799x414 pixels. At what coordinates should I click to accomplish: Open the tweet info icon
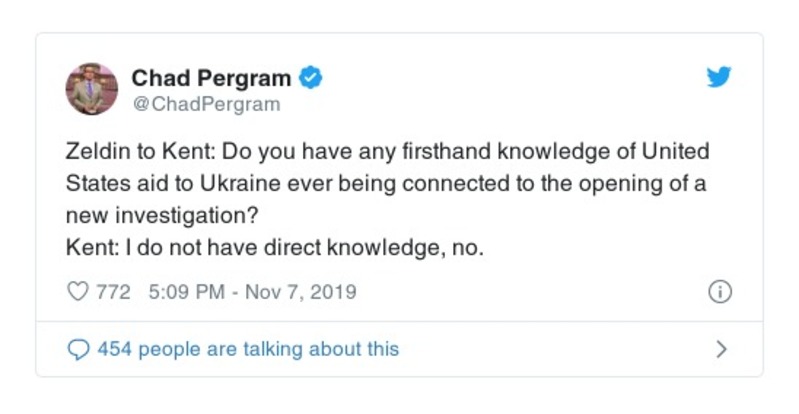point(719,293)
